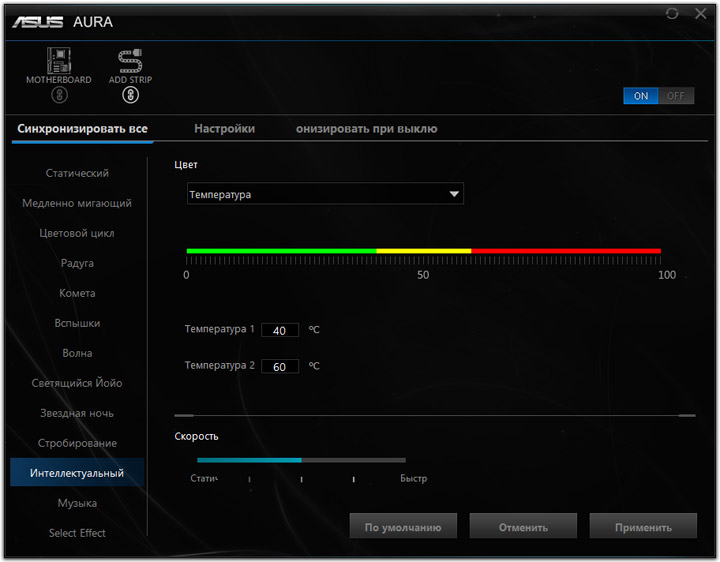720x562 pixels.
Task: Toggle sync link under Add Strip
Action: (x=130, y=95)
